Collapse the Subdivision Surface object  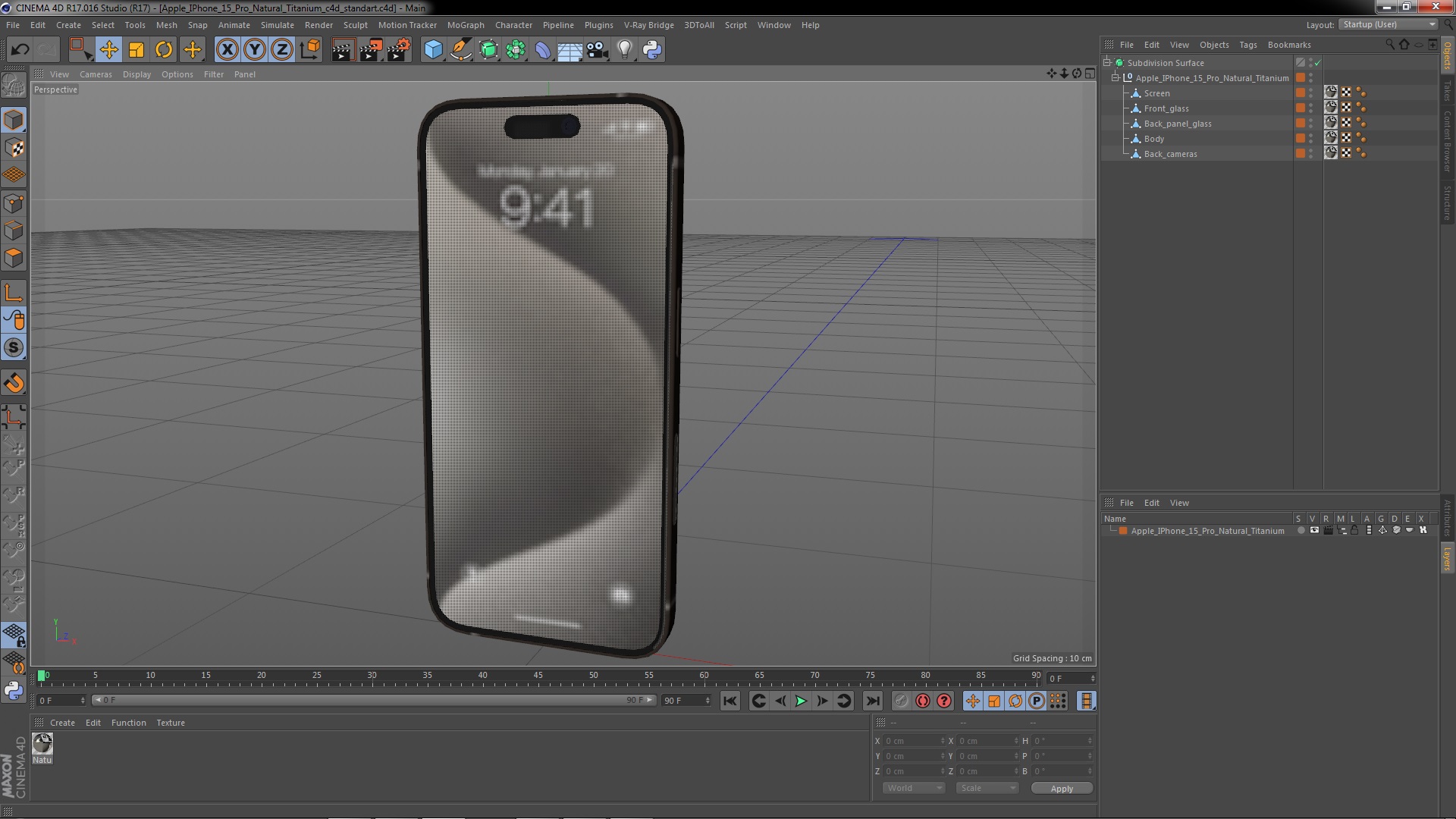[1107, 62]
